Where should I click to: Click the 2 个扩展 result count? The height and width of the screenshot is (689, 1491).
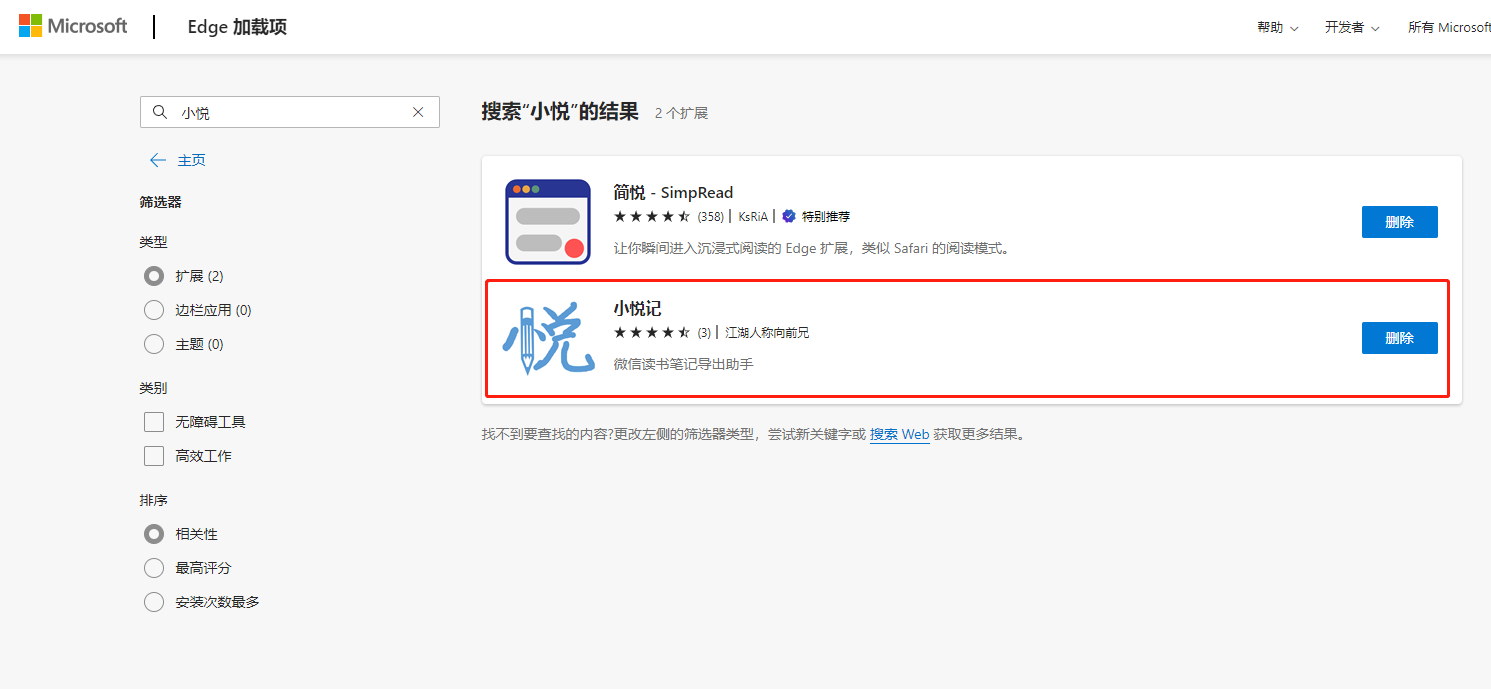pyautogui.click(x=681, y=113)
